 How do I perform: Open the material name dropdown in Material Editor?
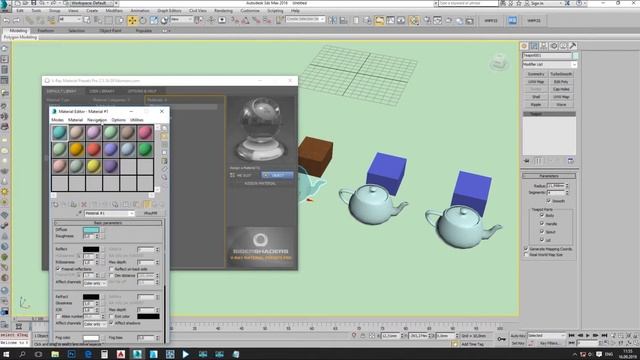pos(109,213)
